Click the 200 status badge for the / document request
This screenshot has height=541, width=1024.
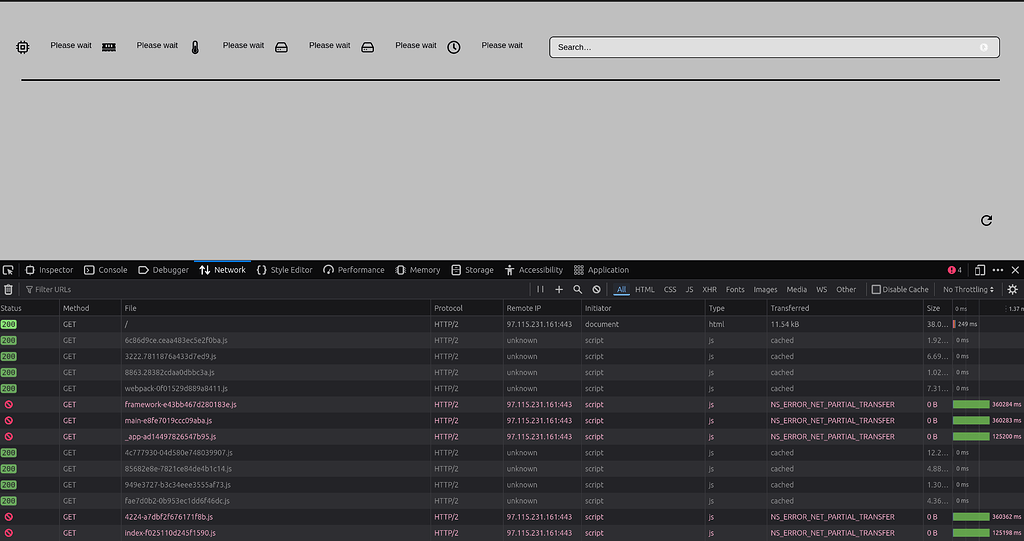click(8, 324)
